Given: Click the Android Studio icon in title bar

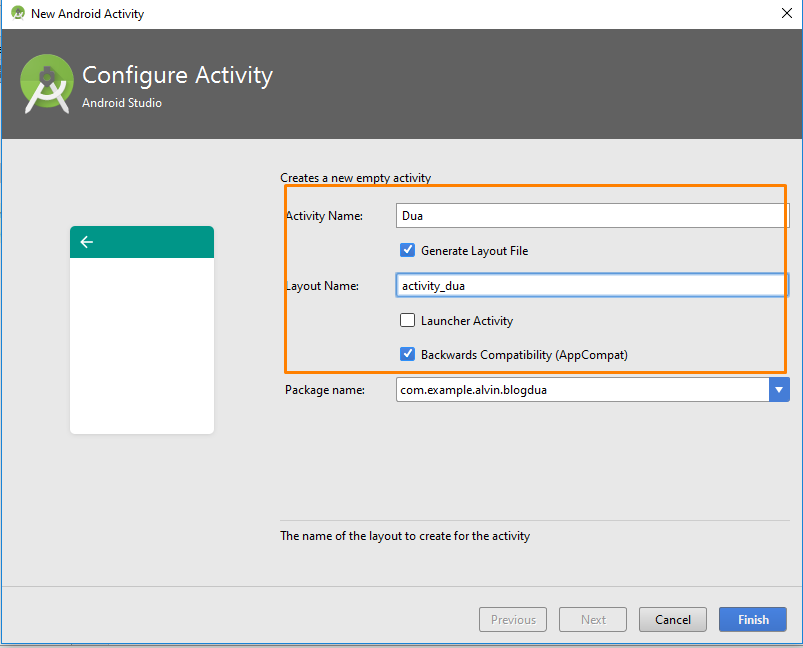Looking at the screenshot, I should coord(17,14).
